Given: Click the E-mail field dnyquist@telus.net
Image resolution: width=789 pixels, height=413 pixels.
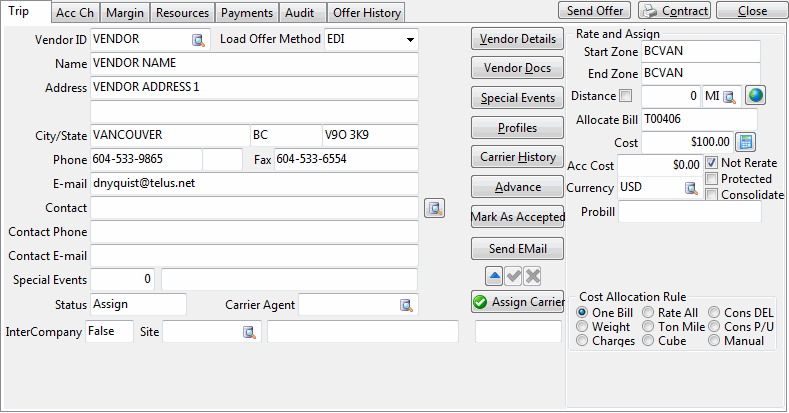Looking at the screenshot, I should pos(254,184).
